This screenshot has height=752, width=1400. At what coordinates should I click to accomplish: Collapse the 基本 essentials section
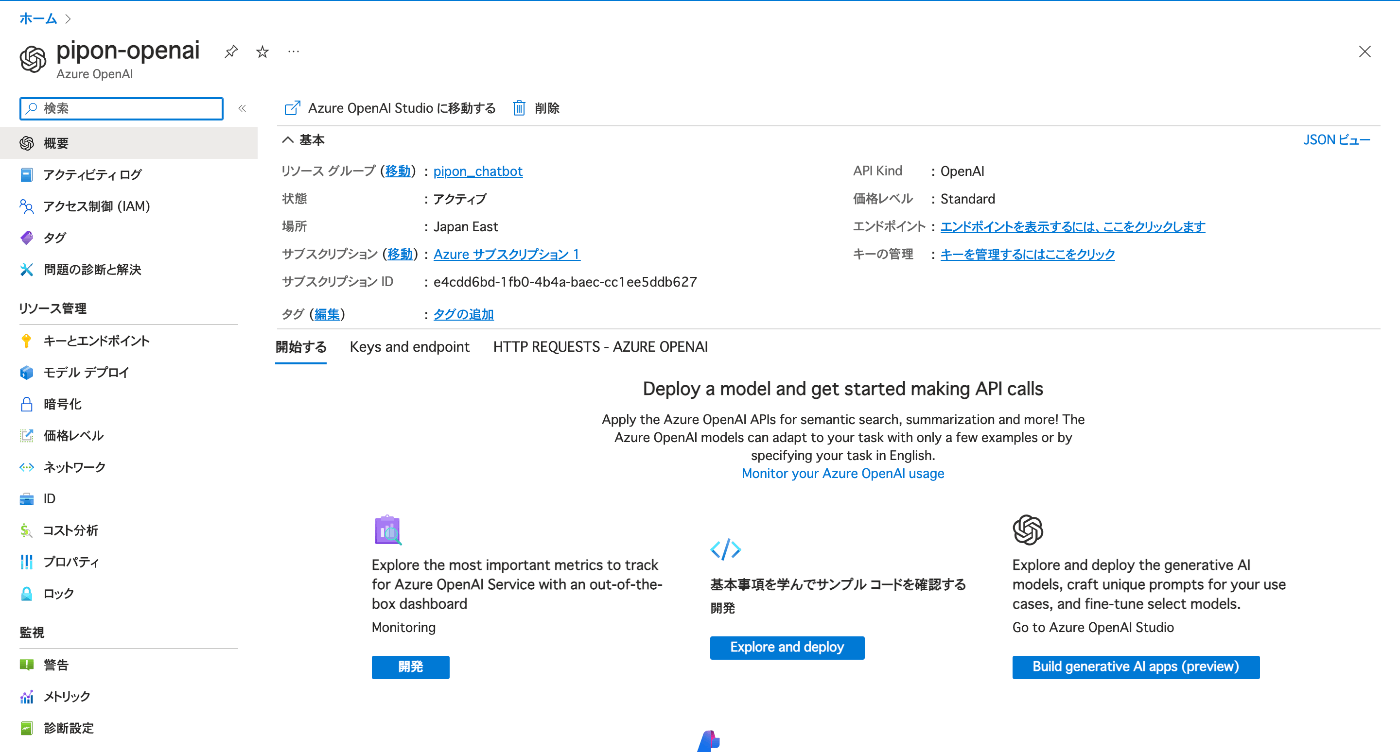(x=303, y=140)
